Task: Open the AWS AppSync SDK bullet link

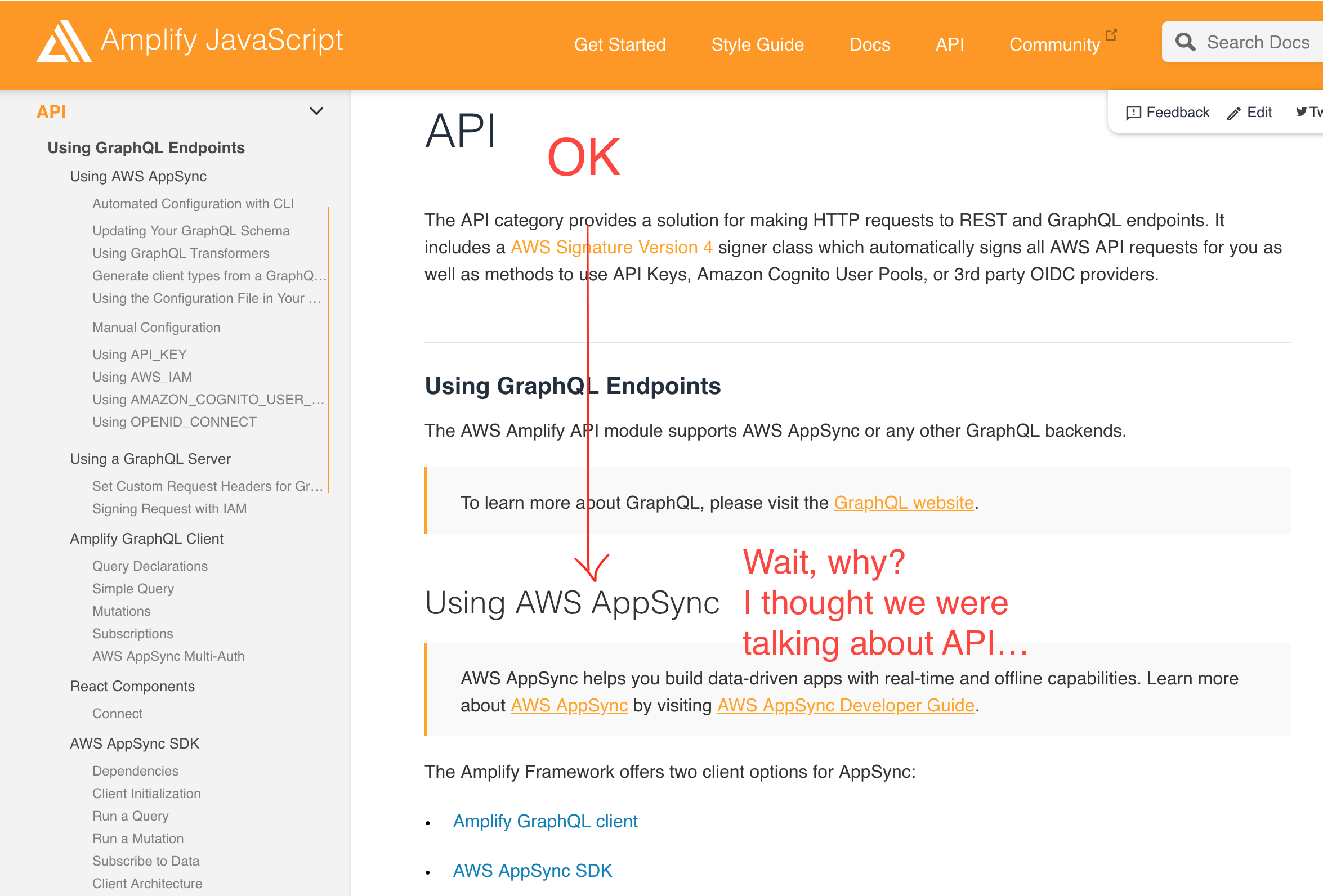Action: (532, 870)
